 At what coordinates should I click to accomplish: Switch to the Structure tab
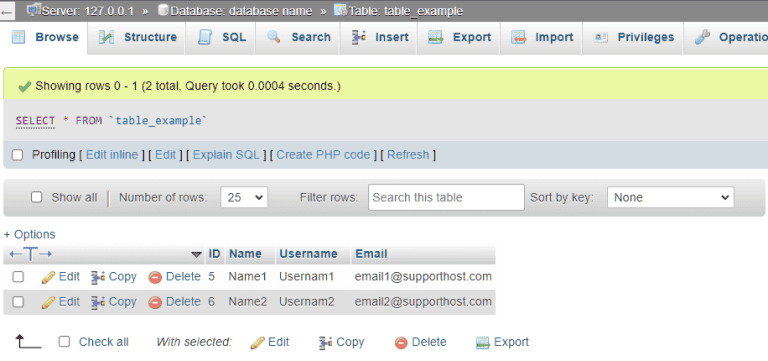pos(137,37)
